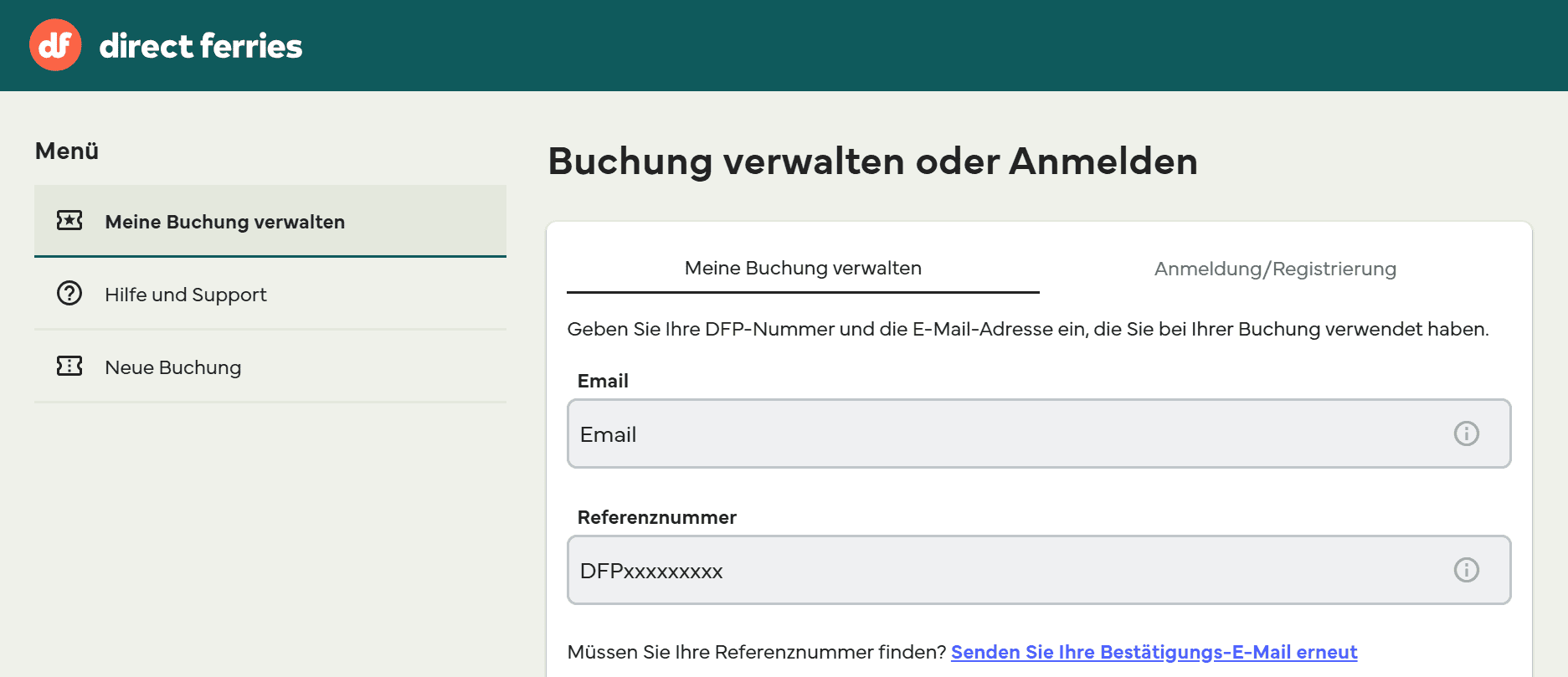
Task: Focus the Referenznummer input field
Action: pyautogui.click(x=1039, y=570)
